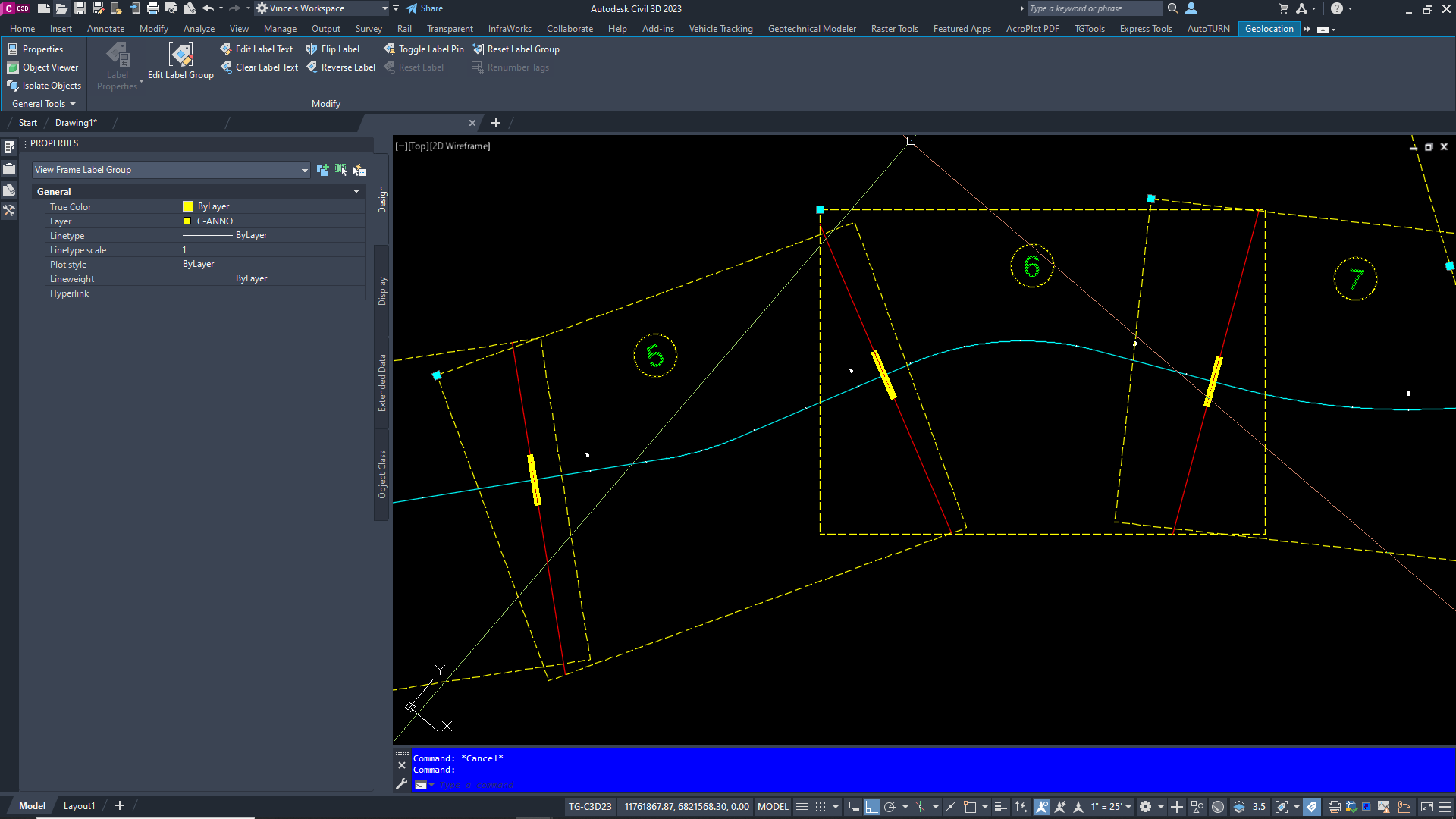1456x819 pixels.
Task: Click the yellow True Color swatch
Action: (187, 206)
